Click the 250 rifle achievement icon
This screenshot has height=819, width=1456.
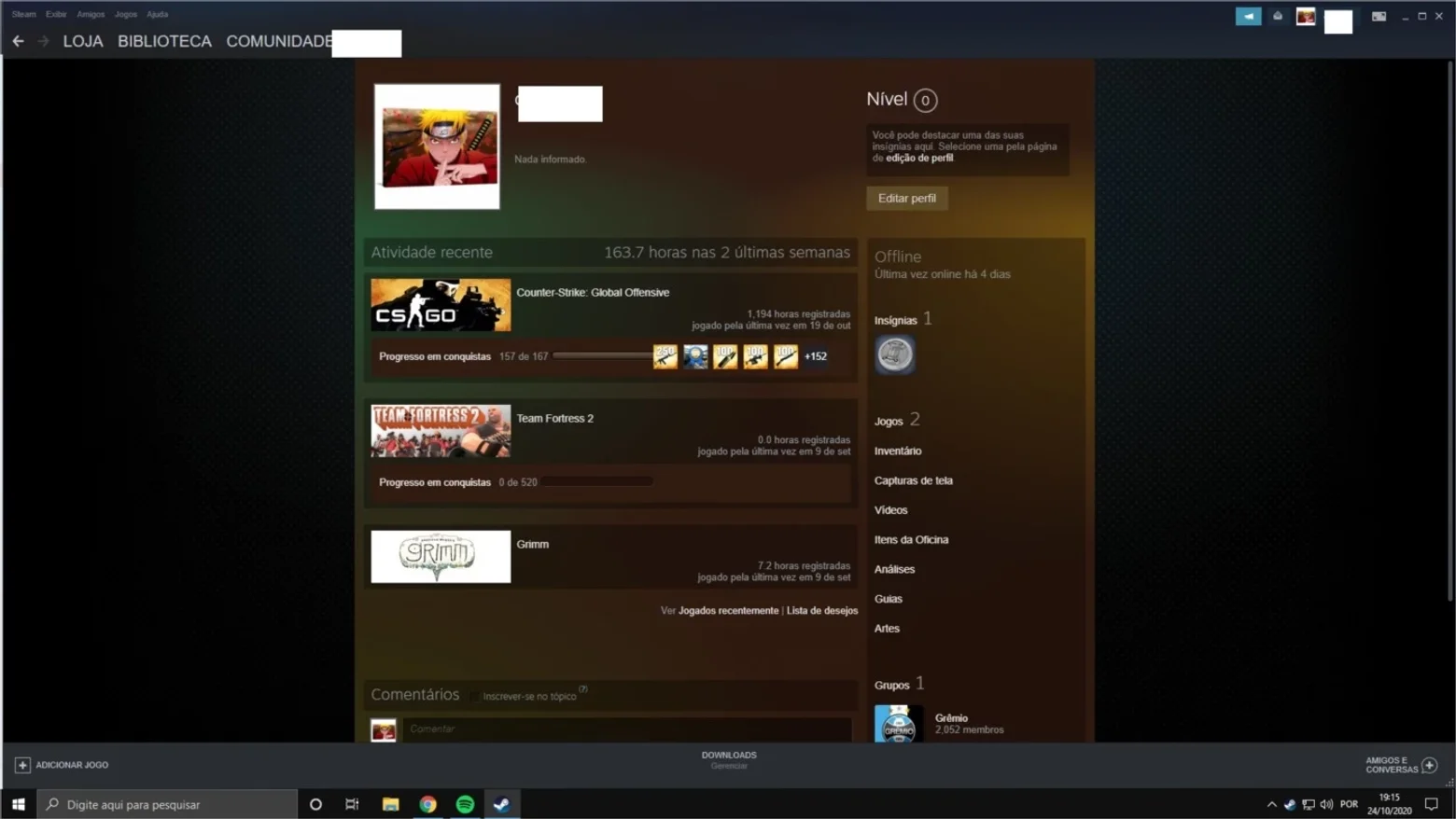pyautogui.click(x=665, y=356)
